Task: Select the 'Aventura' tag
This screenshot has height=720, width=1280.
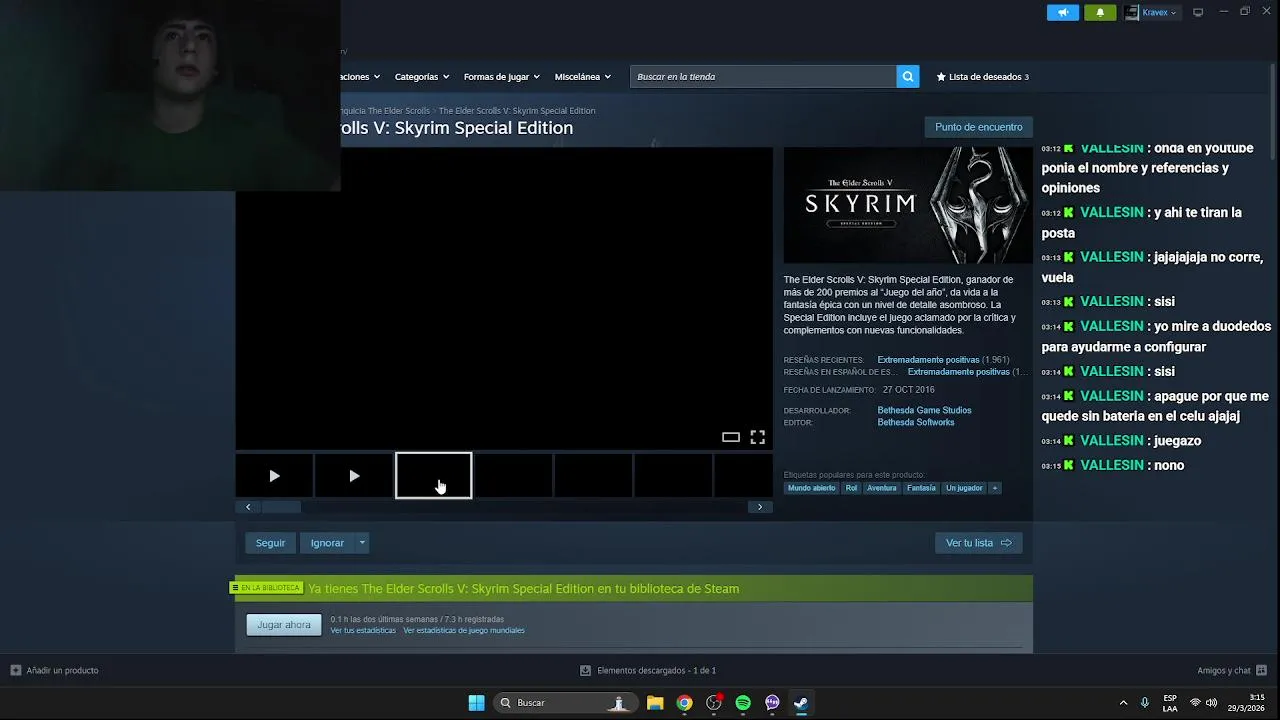Action: [x=882, y=488]
